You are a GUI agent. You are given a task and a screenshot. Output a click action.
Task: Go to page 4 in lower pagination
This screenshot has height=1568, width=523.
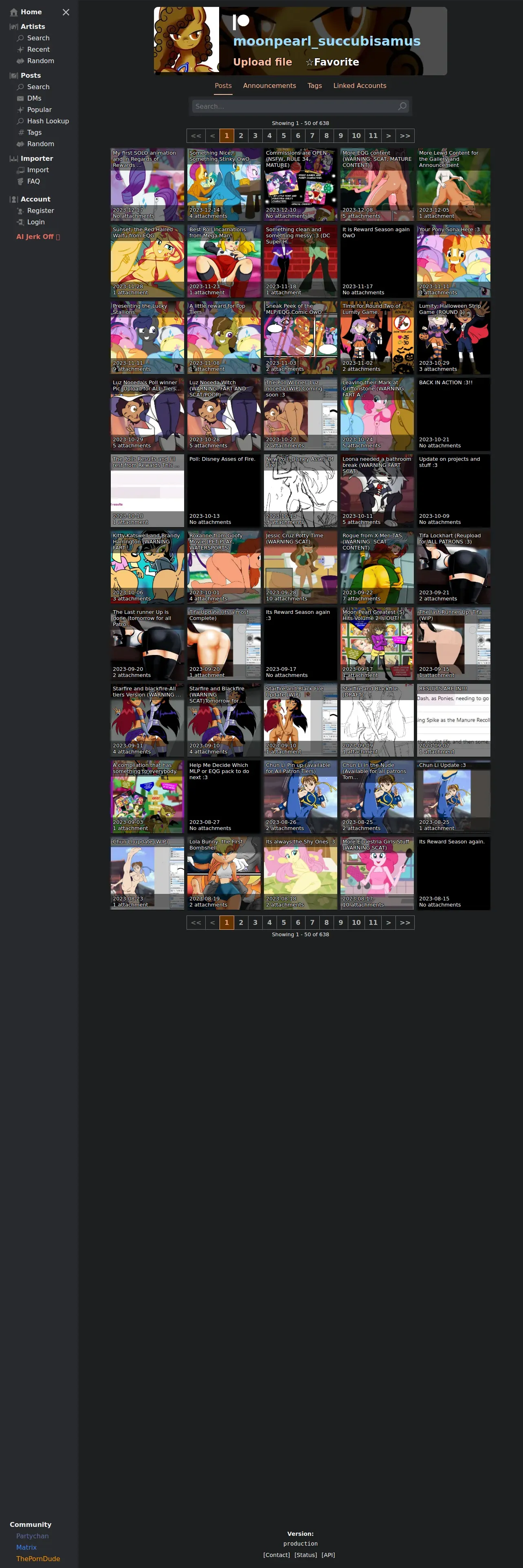(x=270, y=923)
